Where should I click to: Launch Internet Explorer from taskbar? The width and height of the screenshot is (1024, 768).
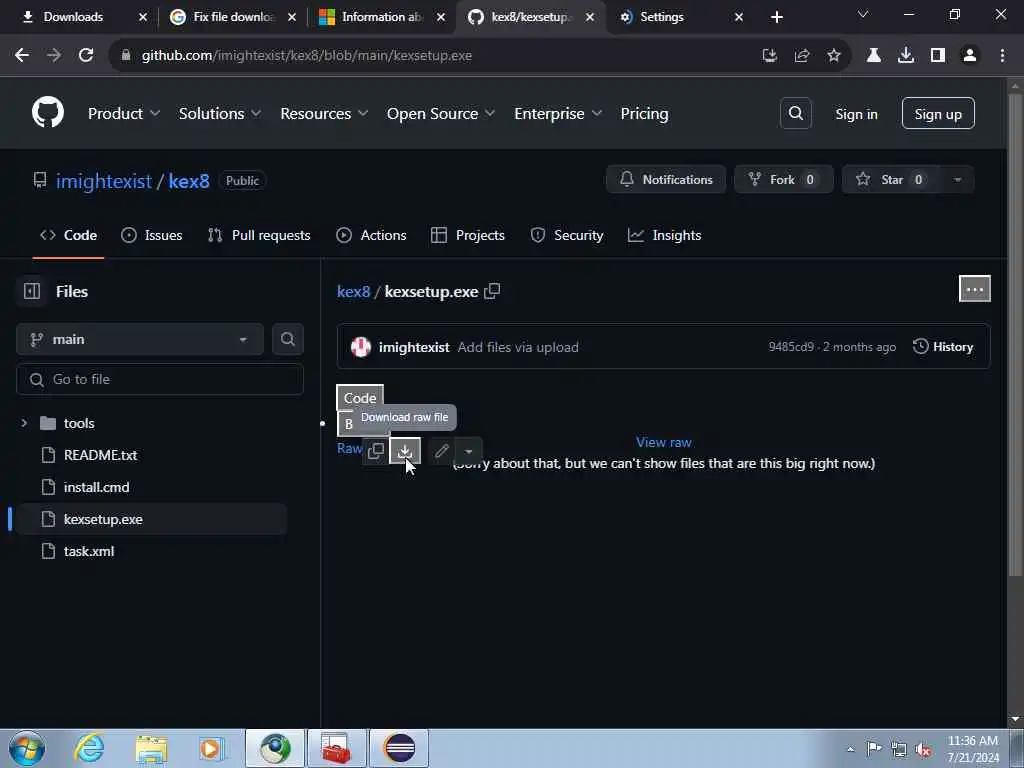coord(89,748)
